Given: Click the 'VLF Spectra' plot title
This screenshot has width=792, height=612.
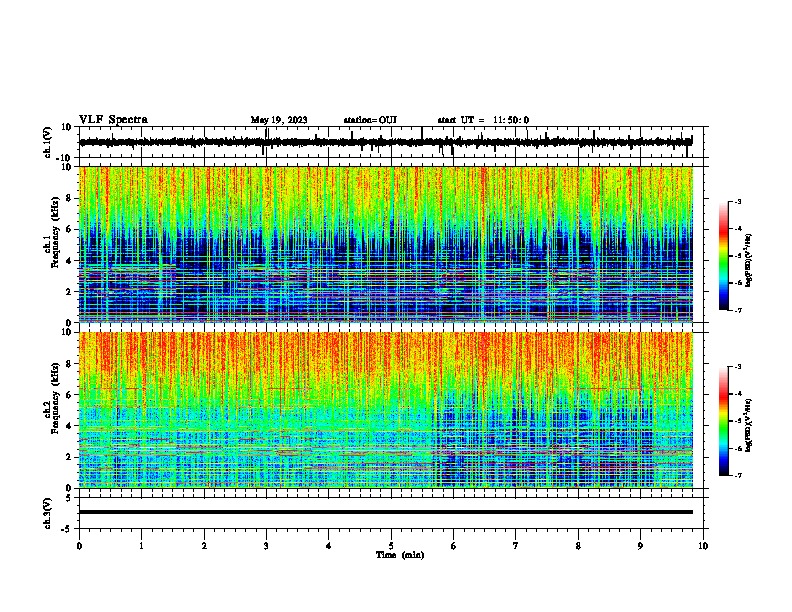Looking at the screenshot, I should [x=113, y=120].
